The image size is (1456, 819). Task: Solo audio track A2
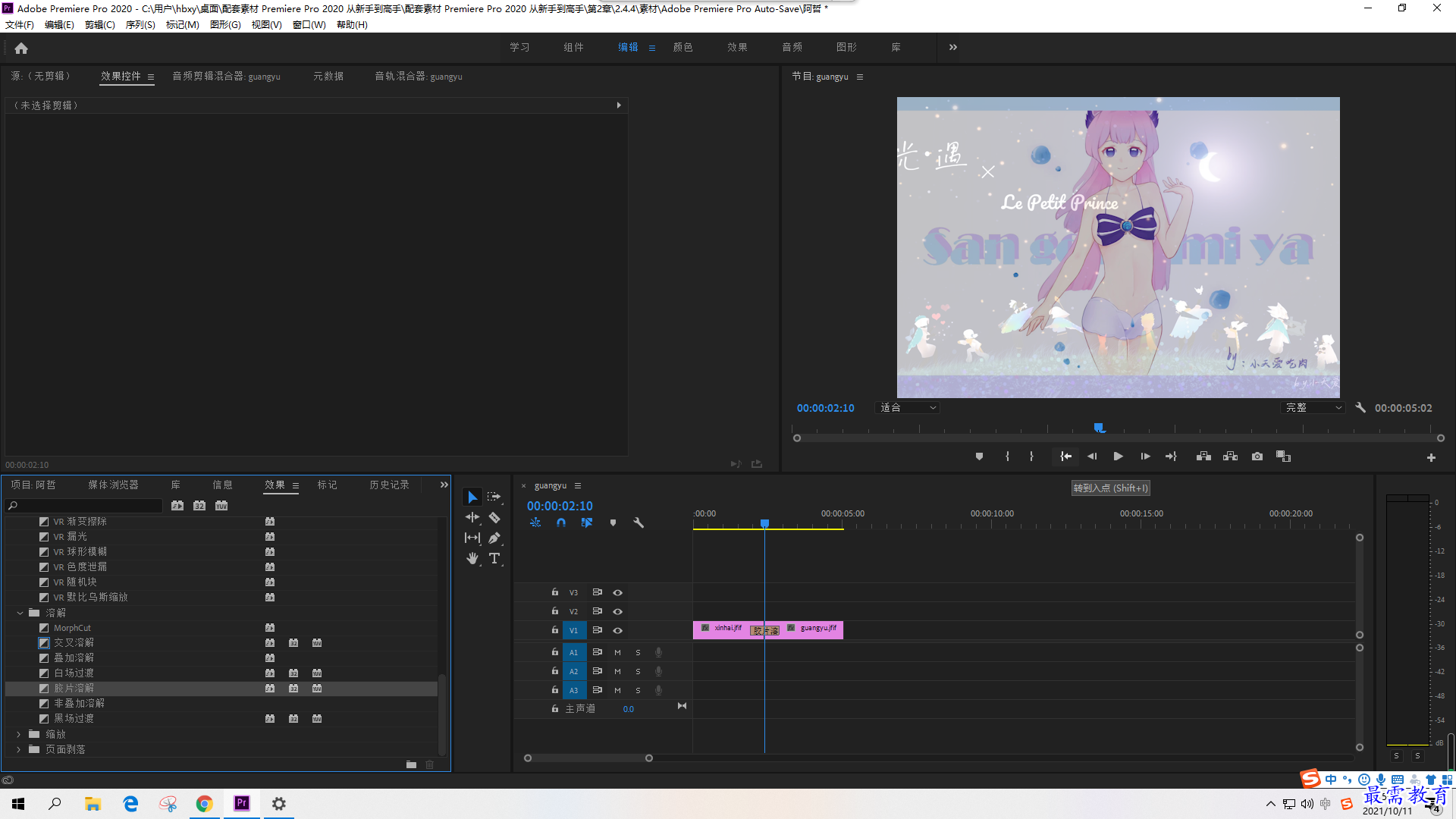click(x=638, y=672)
